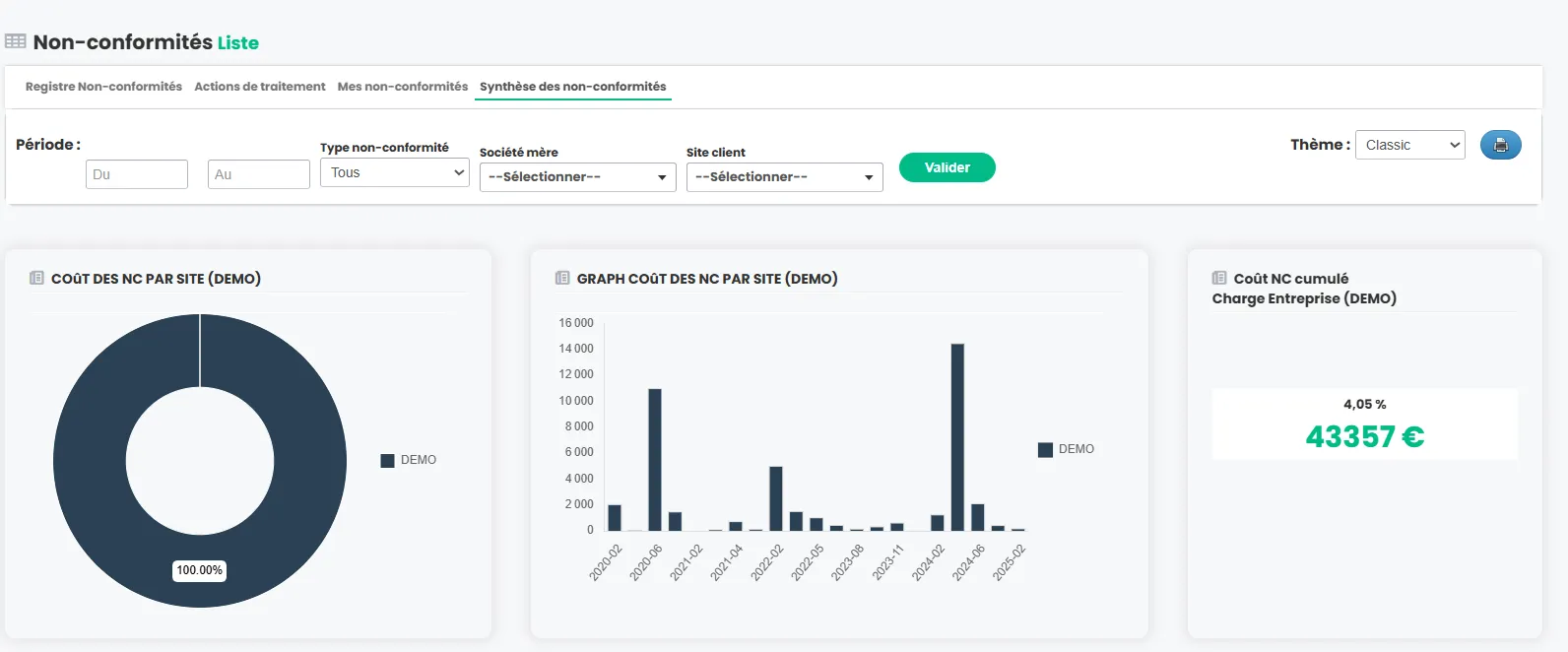Click the Valider button
The width and height of the screenshot is (1568, 652).
[947, 167]
